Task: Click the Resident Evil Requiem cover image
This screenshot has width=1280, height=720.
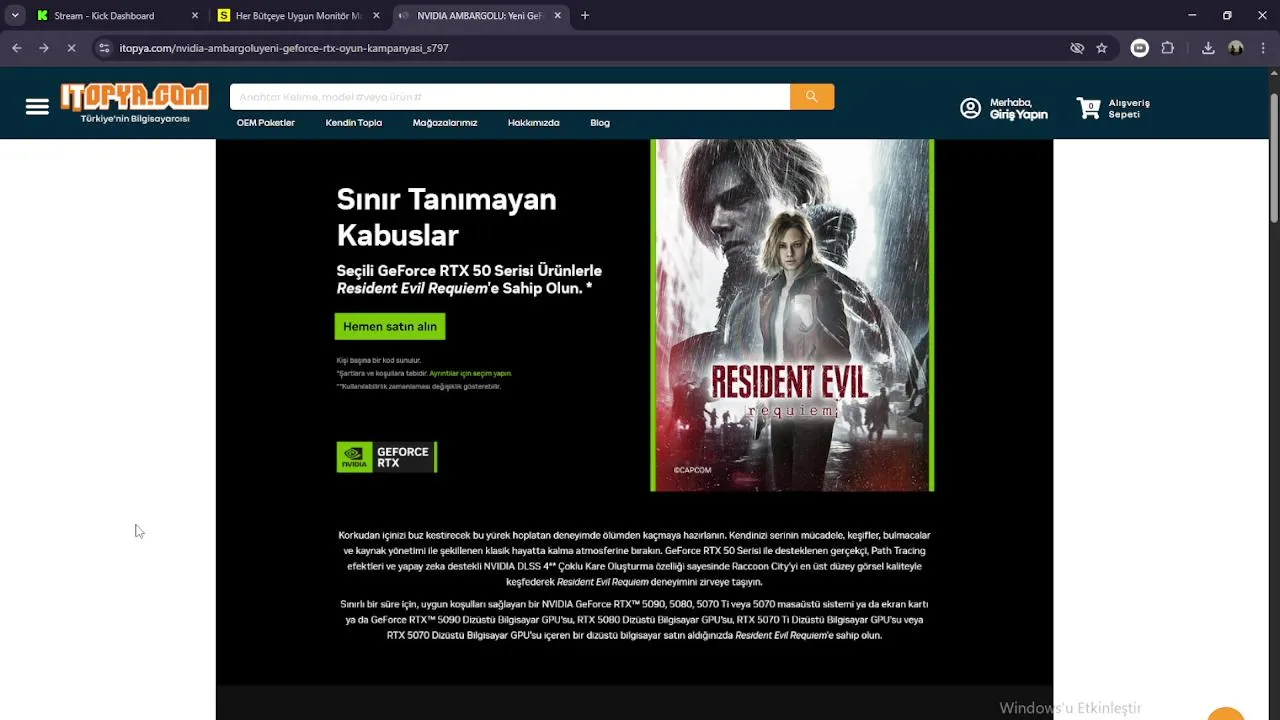Action: (x=792, y=315)
